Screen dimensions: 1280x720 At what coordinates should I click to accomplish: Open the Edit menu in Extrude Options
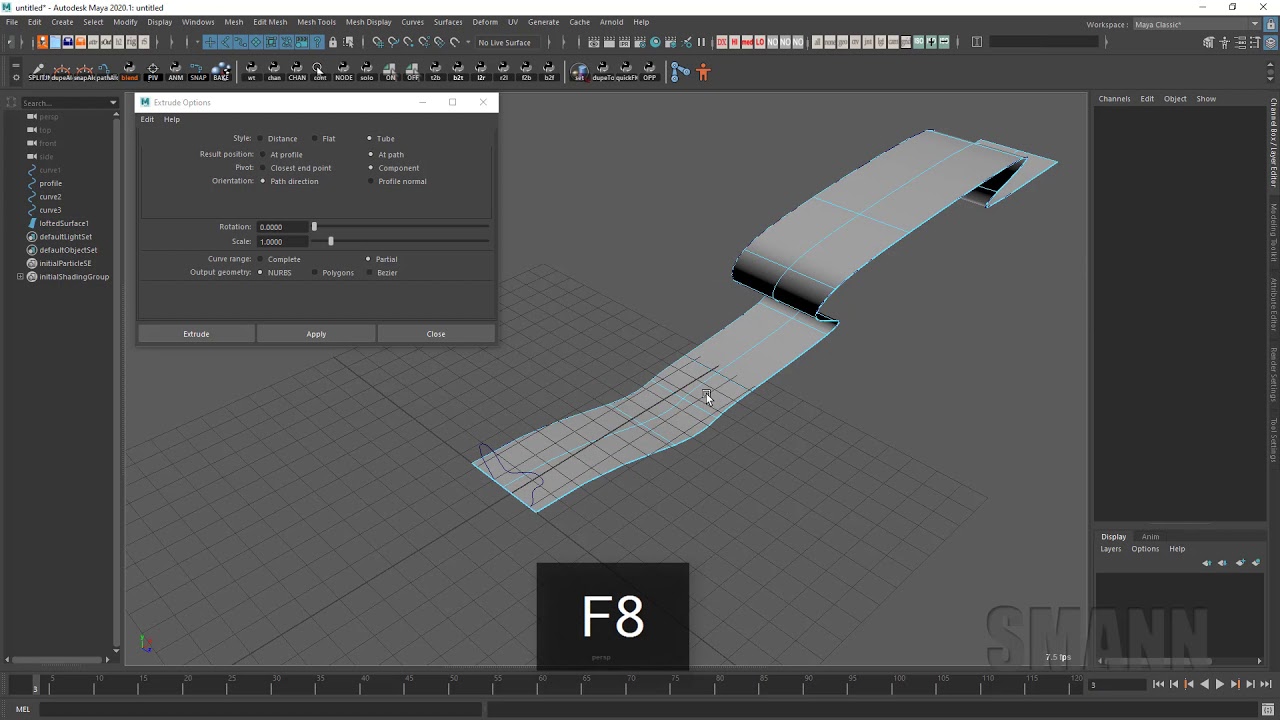tap(147, 120)
